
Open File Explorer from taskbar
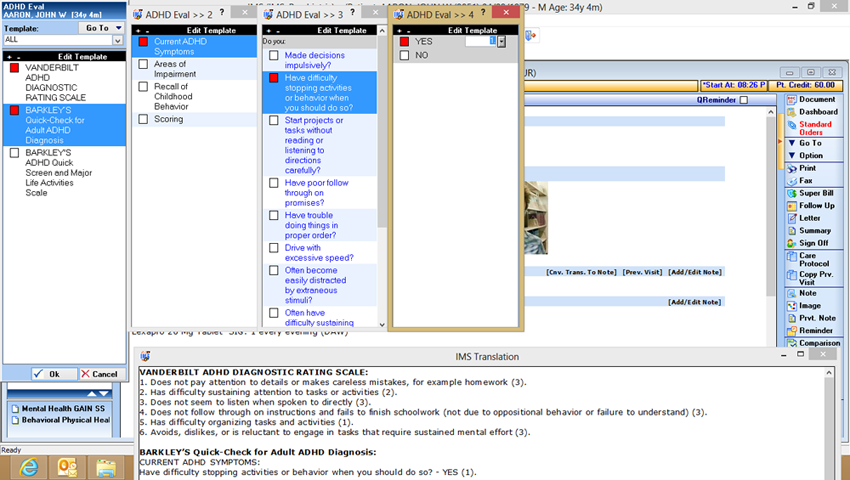point(106,468)
